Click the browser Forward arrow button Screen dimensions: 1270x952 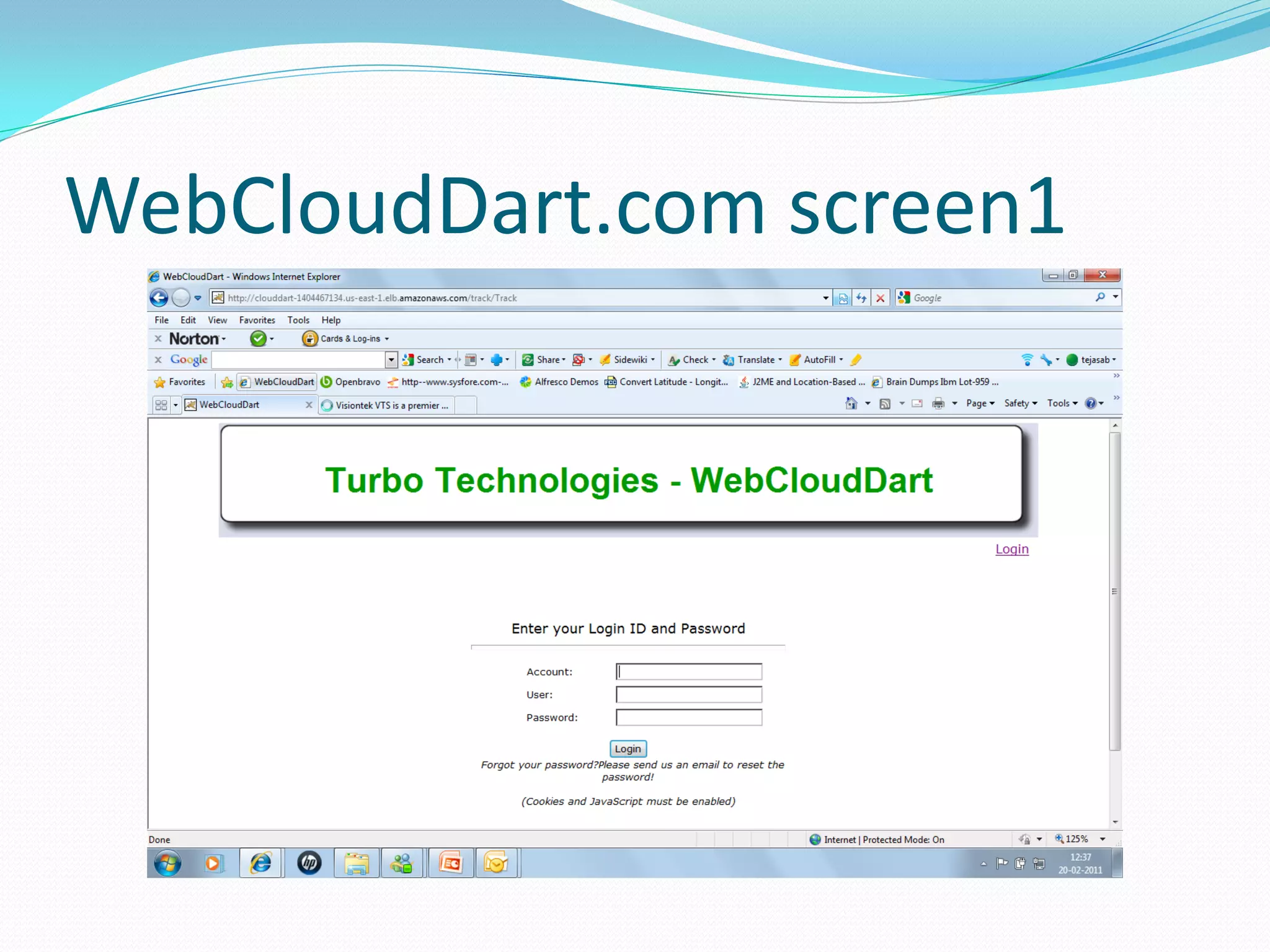(x=180, y=298)
